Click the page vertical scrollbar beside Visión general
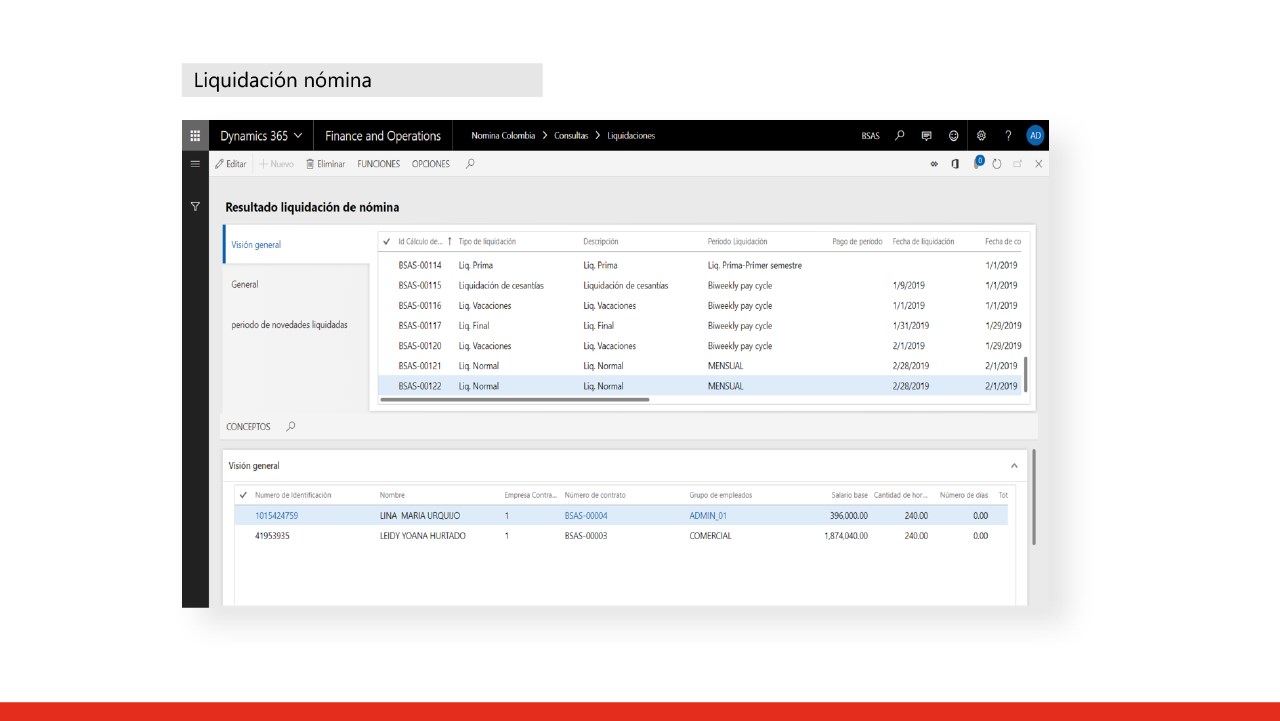 pos(1033,497)
